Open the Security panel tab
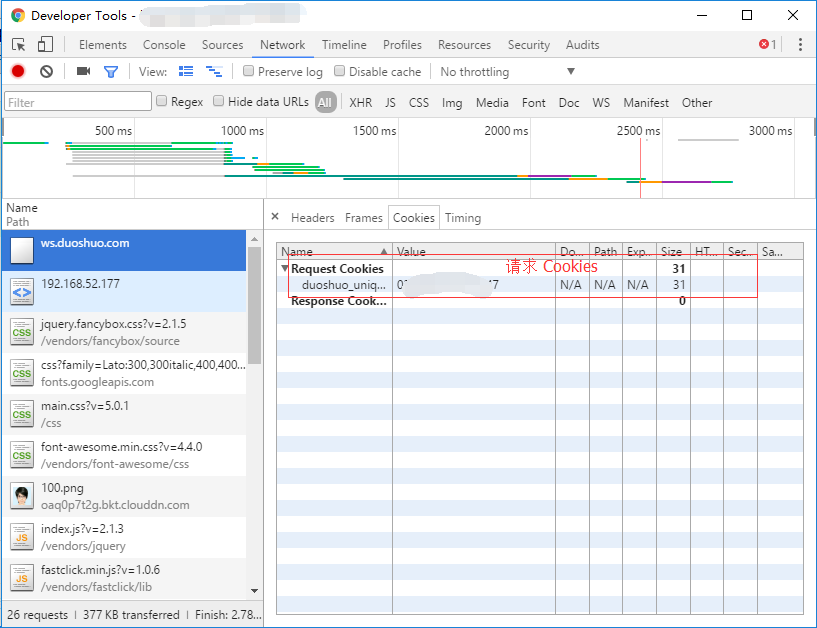The image size is (817, 628). coord(529,45)
